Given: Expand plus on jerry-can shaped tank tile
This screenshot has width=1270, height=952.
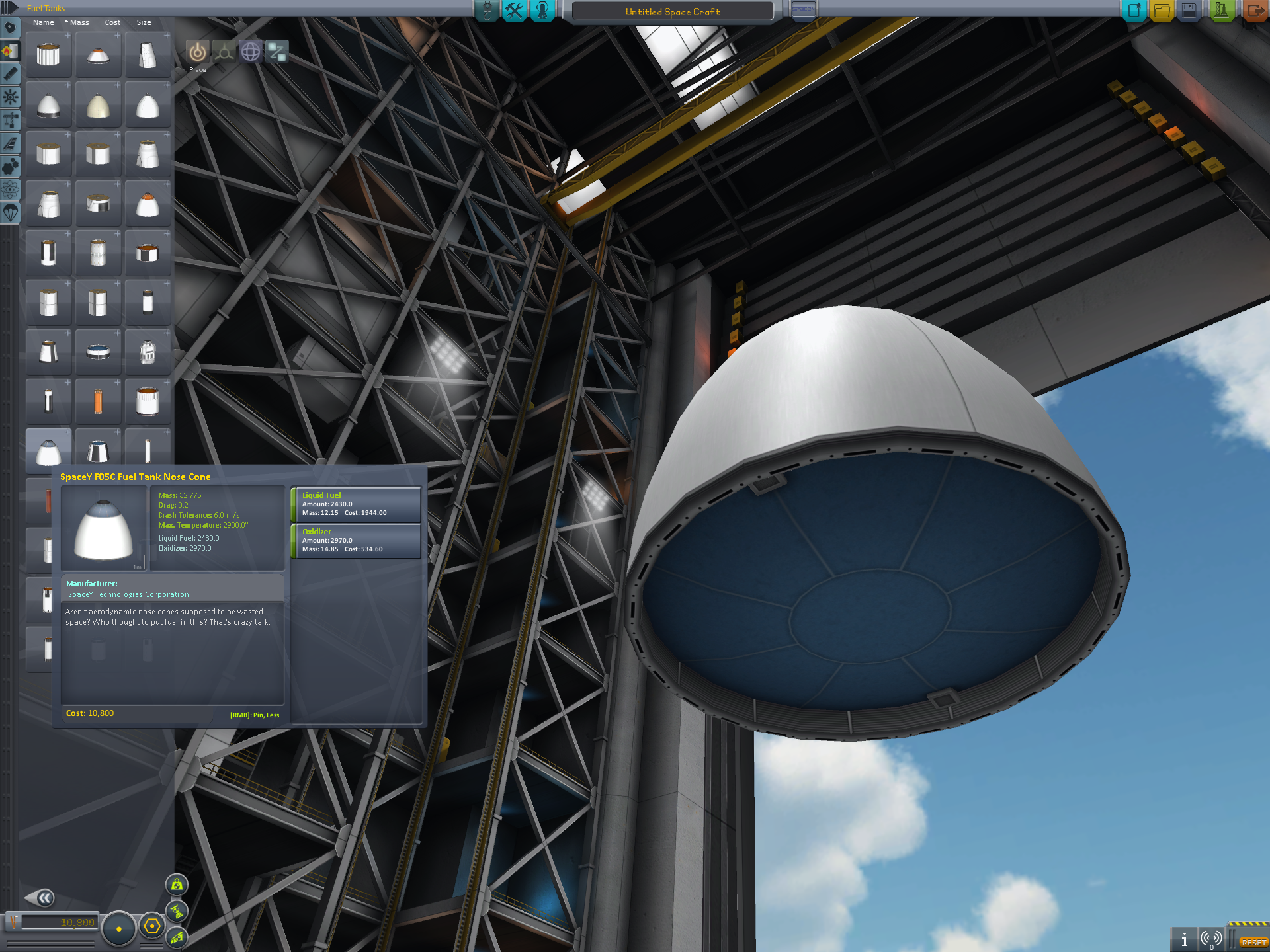Looking at the screenshot, I should point(167,333).
